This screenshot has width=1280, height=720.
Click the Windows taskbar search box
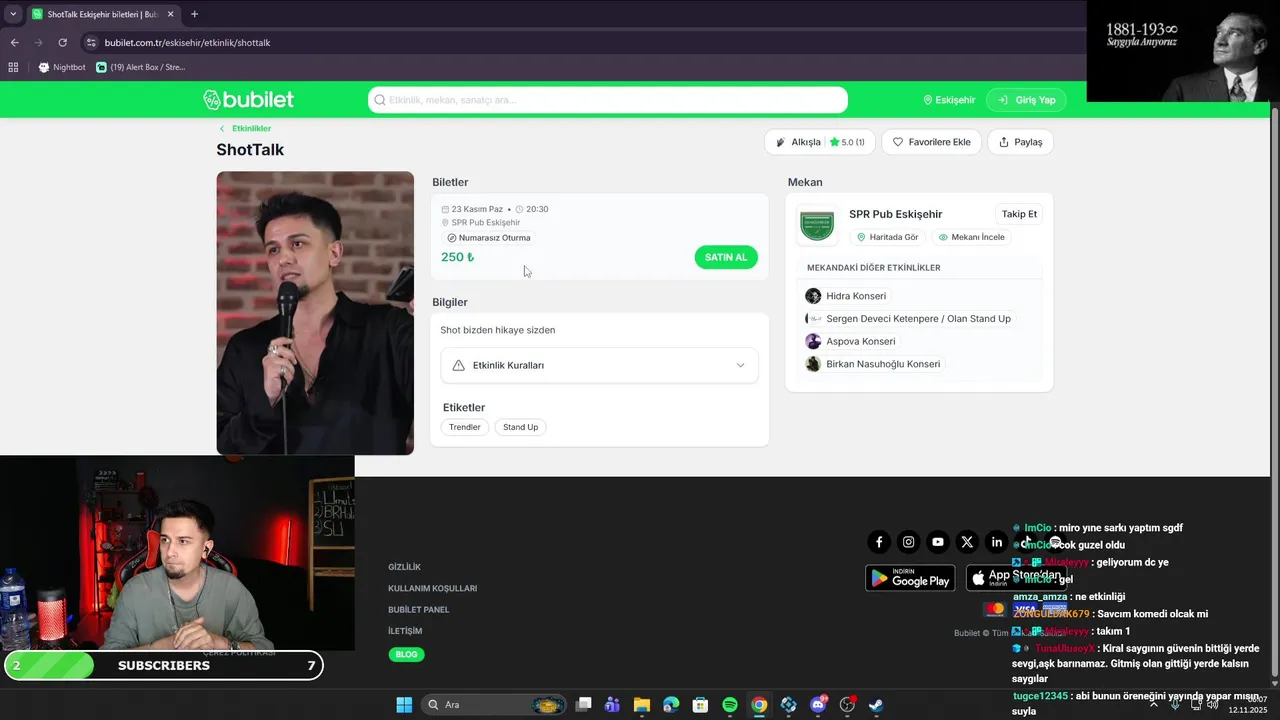click(x=494, y=705)
